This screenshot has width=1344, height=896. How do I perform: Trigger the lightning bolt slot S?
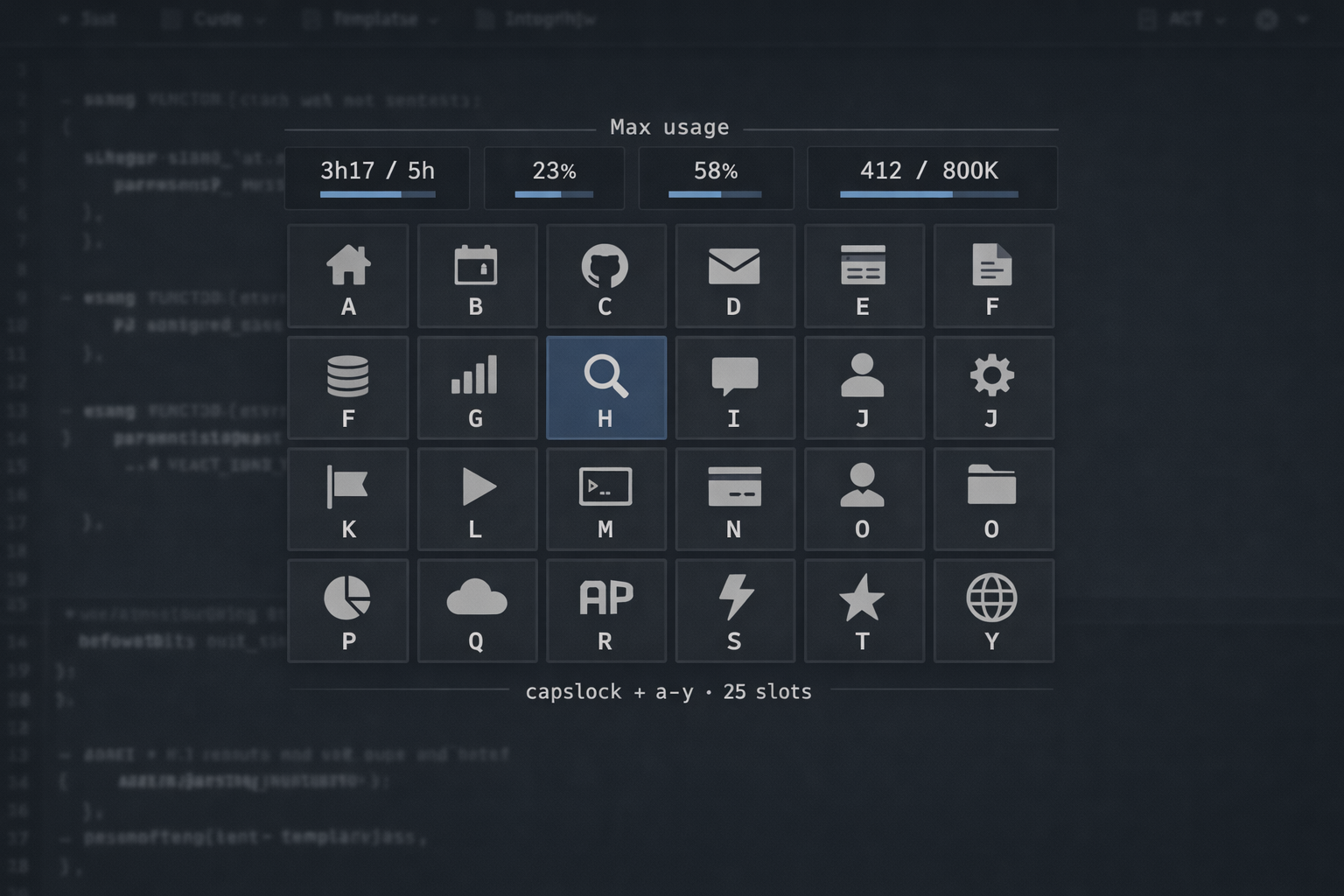734,611
